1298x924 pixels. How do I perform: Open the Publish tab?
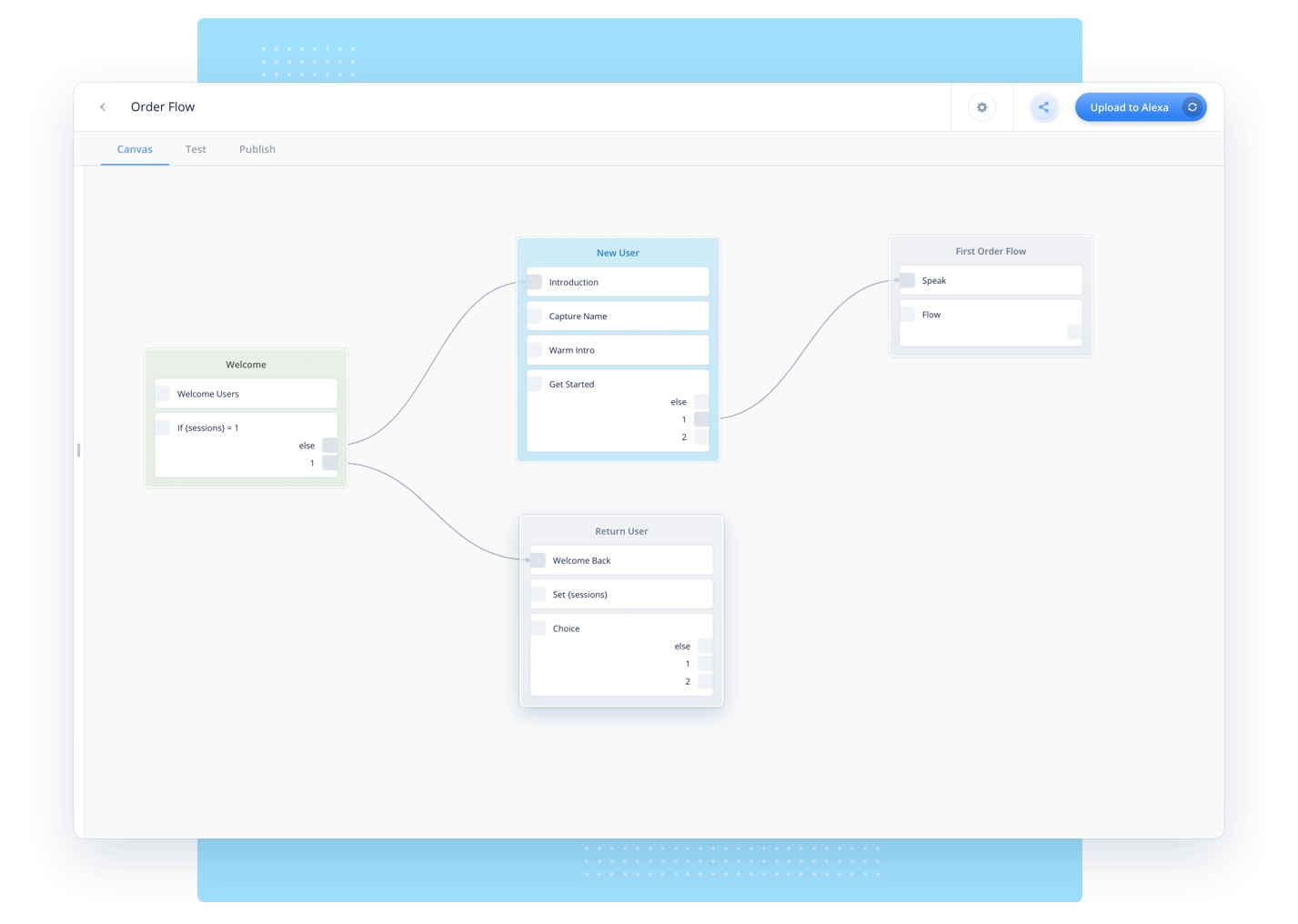click(257, 148)
